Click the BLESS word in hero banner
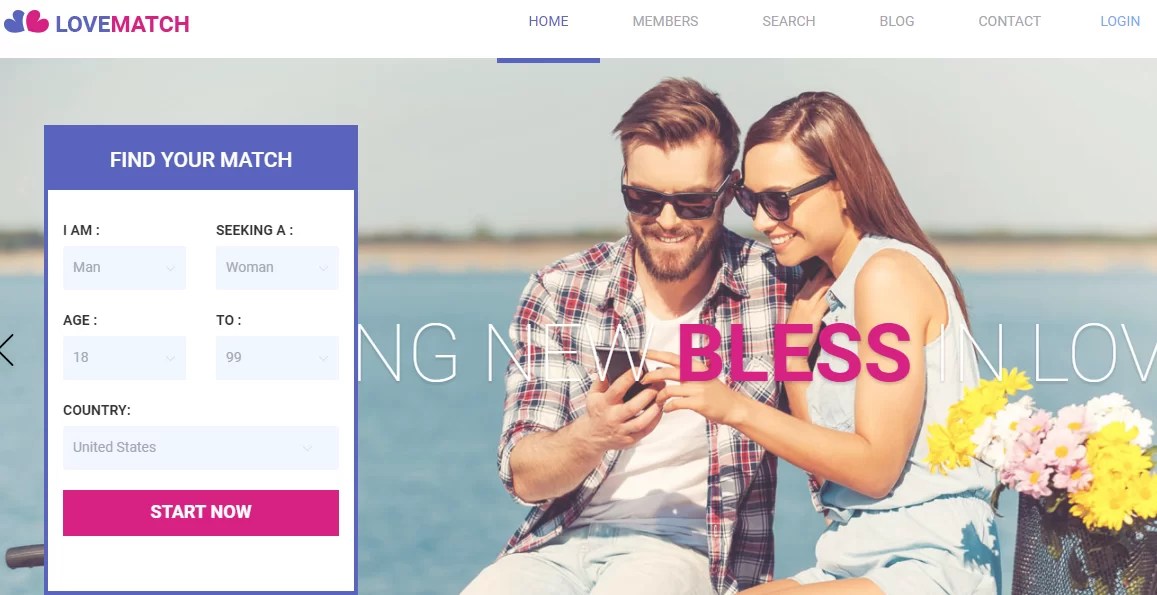Viewport: 1157px width, 595px height. click(794, 354)
